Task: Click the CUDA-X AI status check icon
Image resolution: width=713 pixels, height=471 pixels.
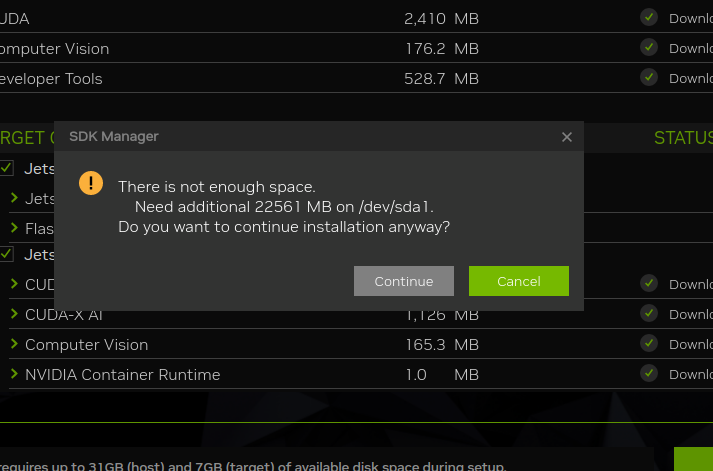Action: pyautogui.click(x=649, y=313)
